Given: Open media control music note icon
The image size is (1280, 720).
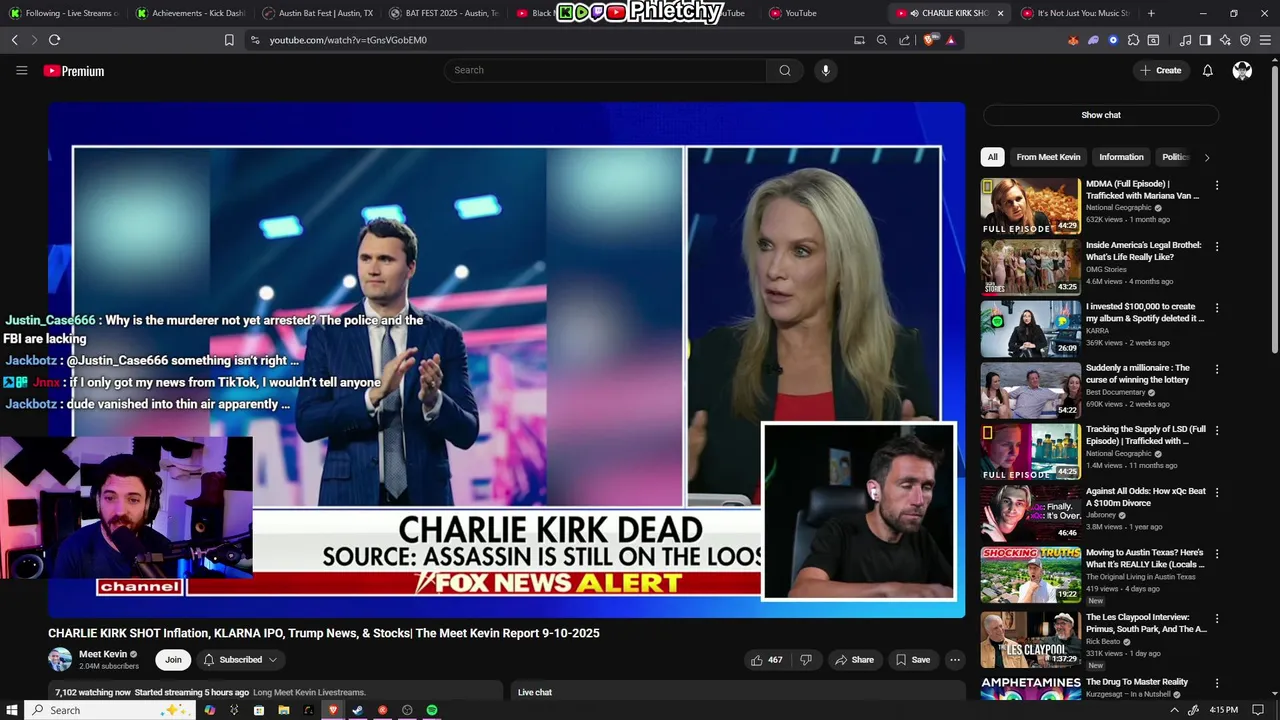Looking at the screenshot, I should tap(1186, 40).
